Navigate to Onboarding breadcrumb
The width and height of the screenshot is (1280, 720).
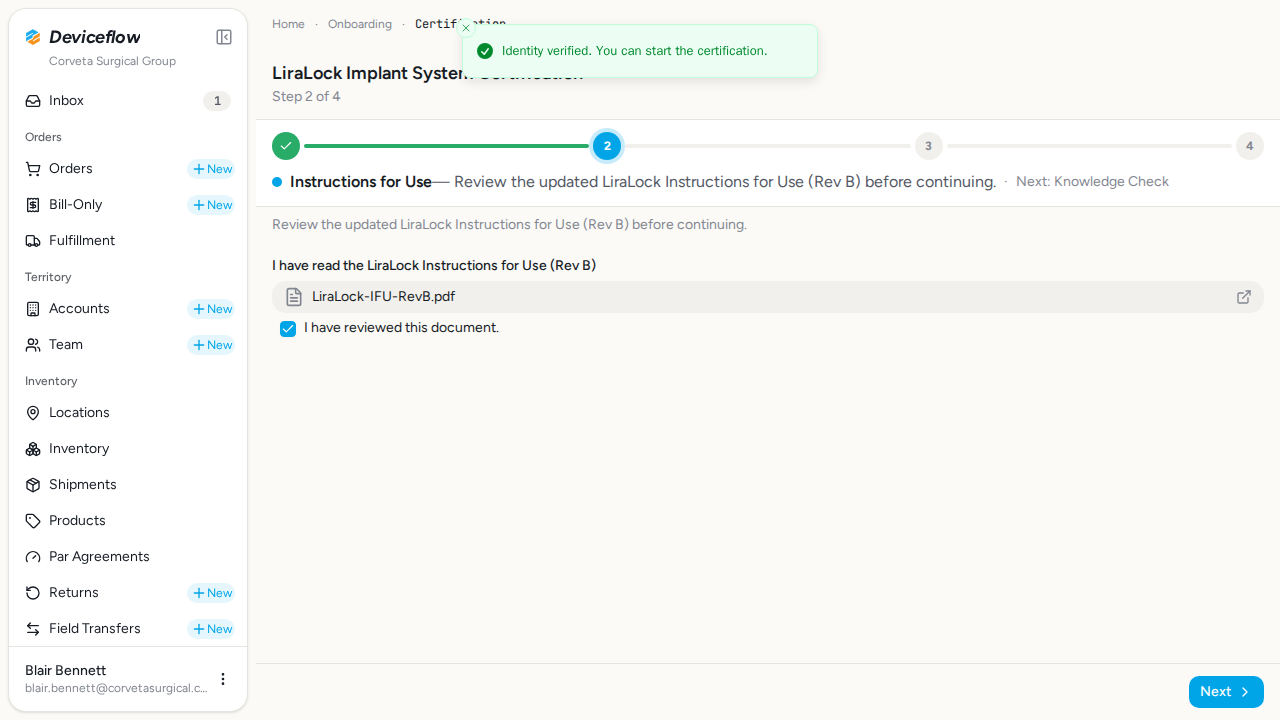coord(360,24)
